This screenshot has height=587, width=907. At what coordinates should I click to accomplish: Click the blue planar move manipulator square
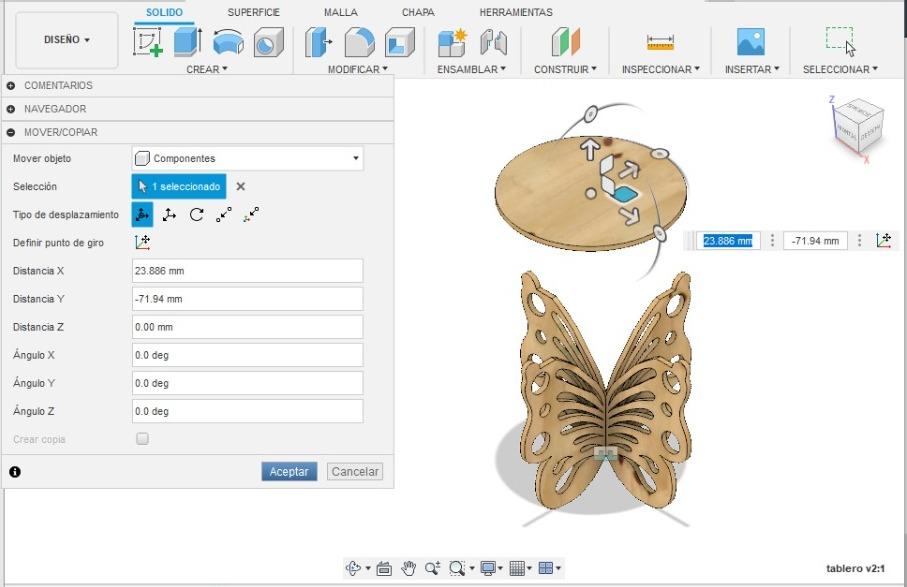624,194
